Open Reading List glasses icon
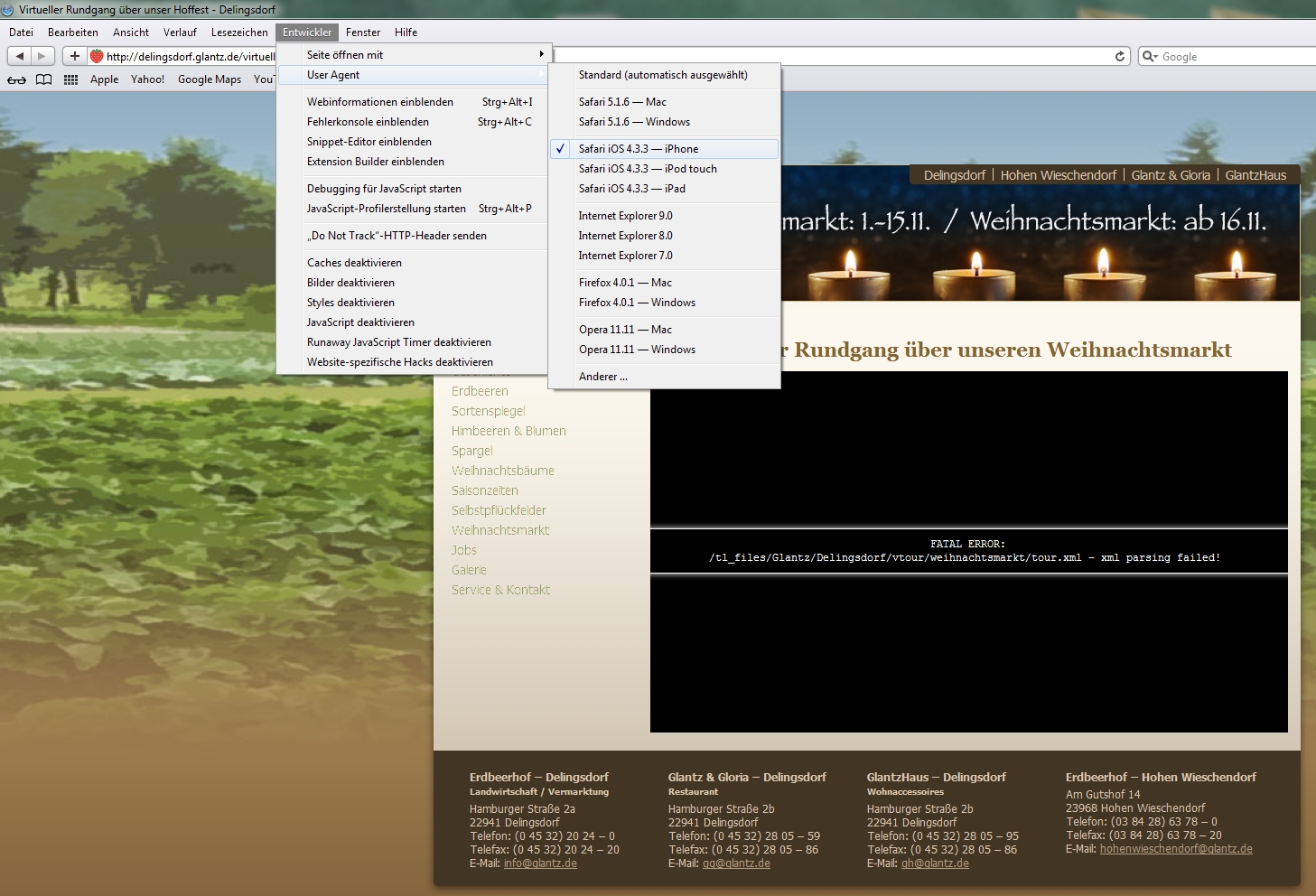Image resolution: width=1316 pixels, height=896 pixels. click(16, 79)
